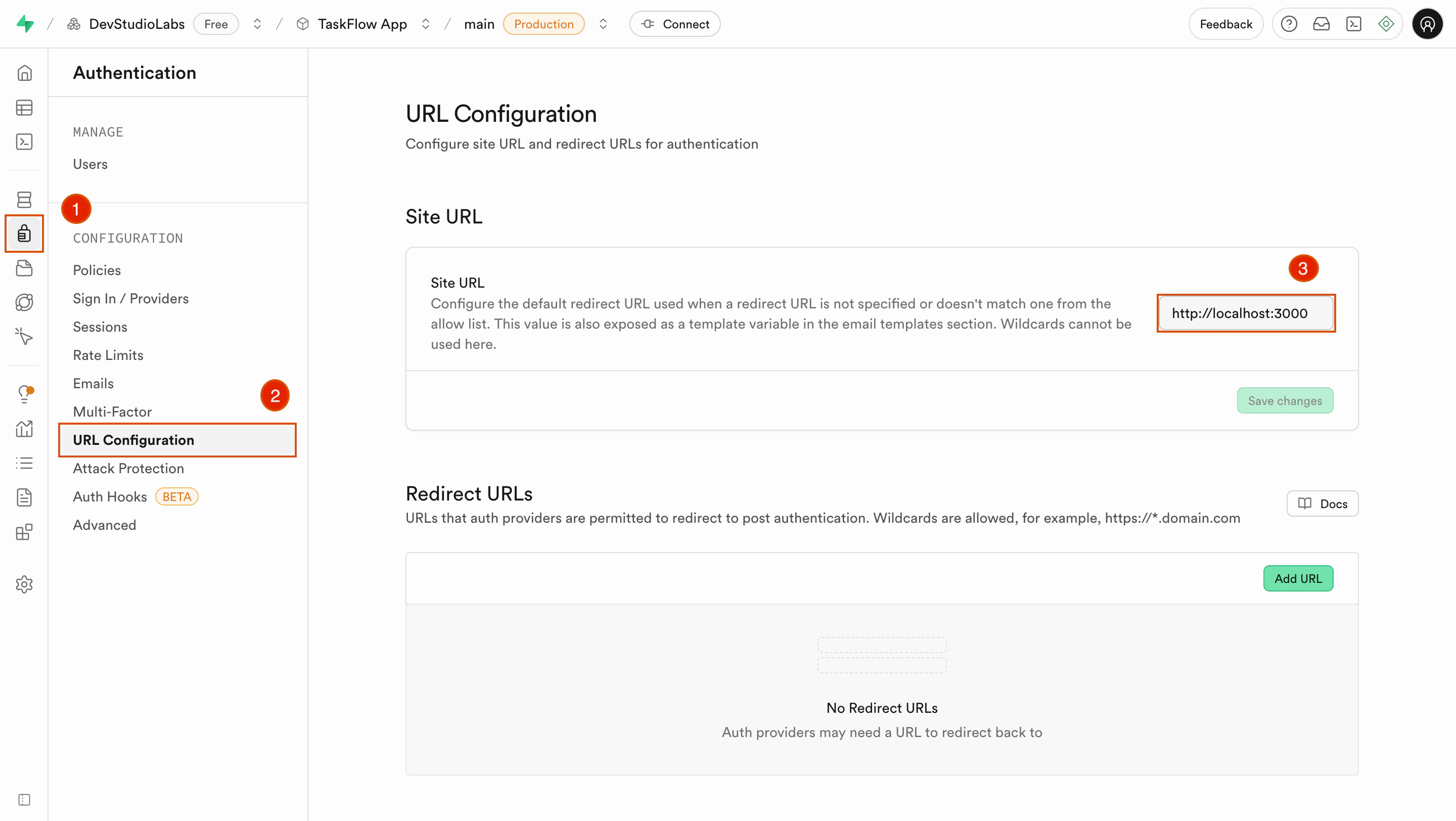1456x821 pixels.
Task: Open Storage from the left sidebar
Action: [24, 268]
